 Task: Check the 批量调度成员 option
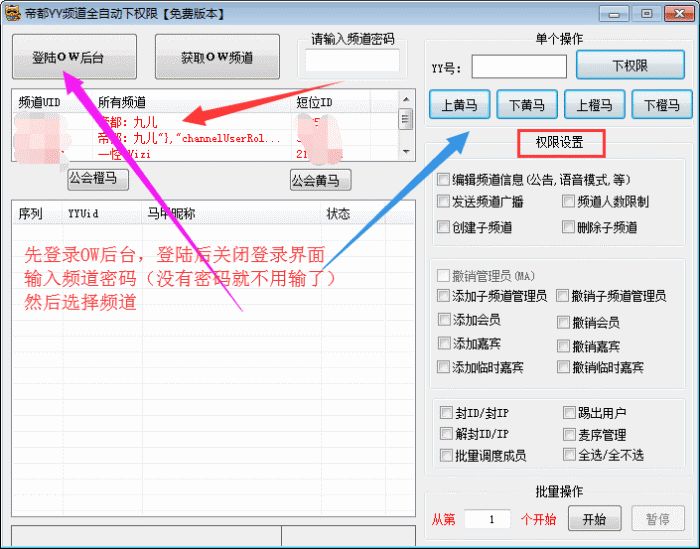coord(446,455)
